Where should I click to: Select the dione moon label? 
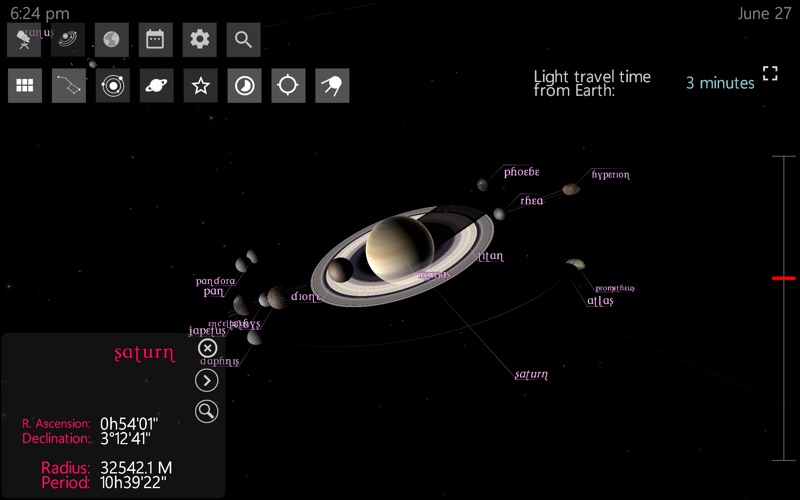(x=306, y=296)
